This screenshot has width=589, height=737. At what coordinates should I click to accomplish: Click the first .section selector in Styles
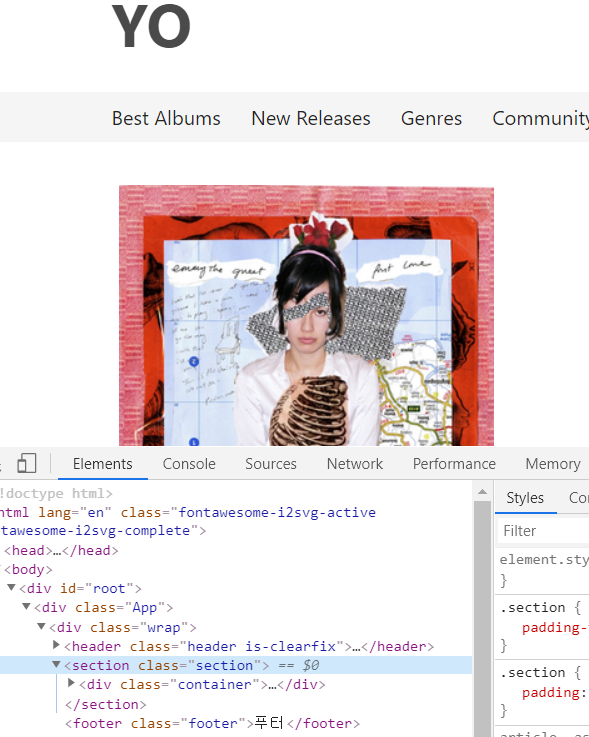coord(533,607)
